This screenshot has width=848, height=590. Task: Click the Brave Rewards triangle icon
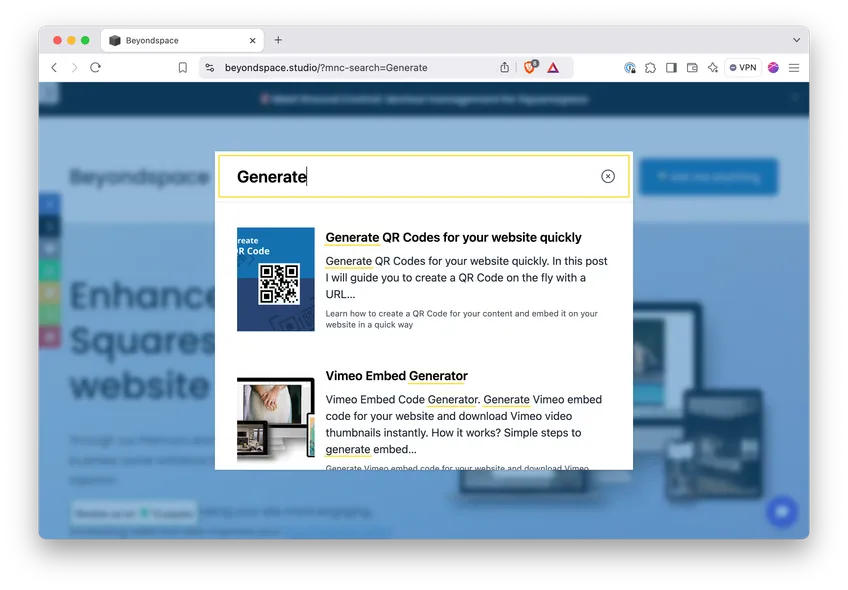click(553, 67)
